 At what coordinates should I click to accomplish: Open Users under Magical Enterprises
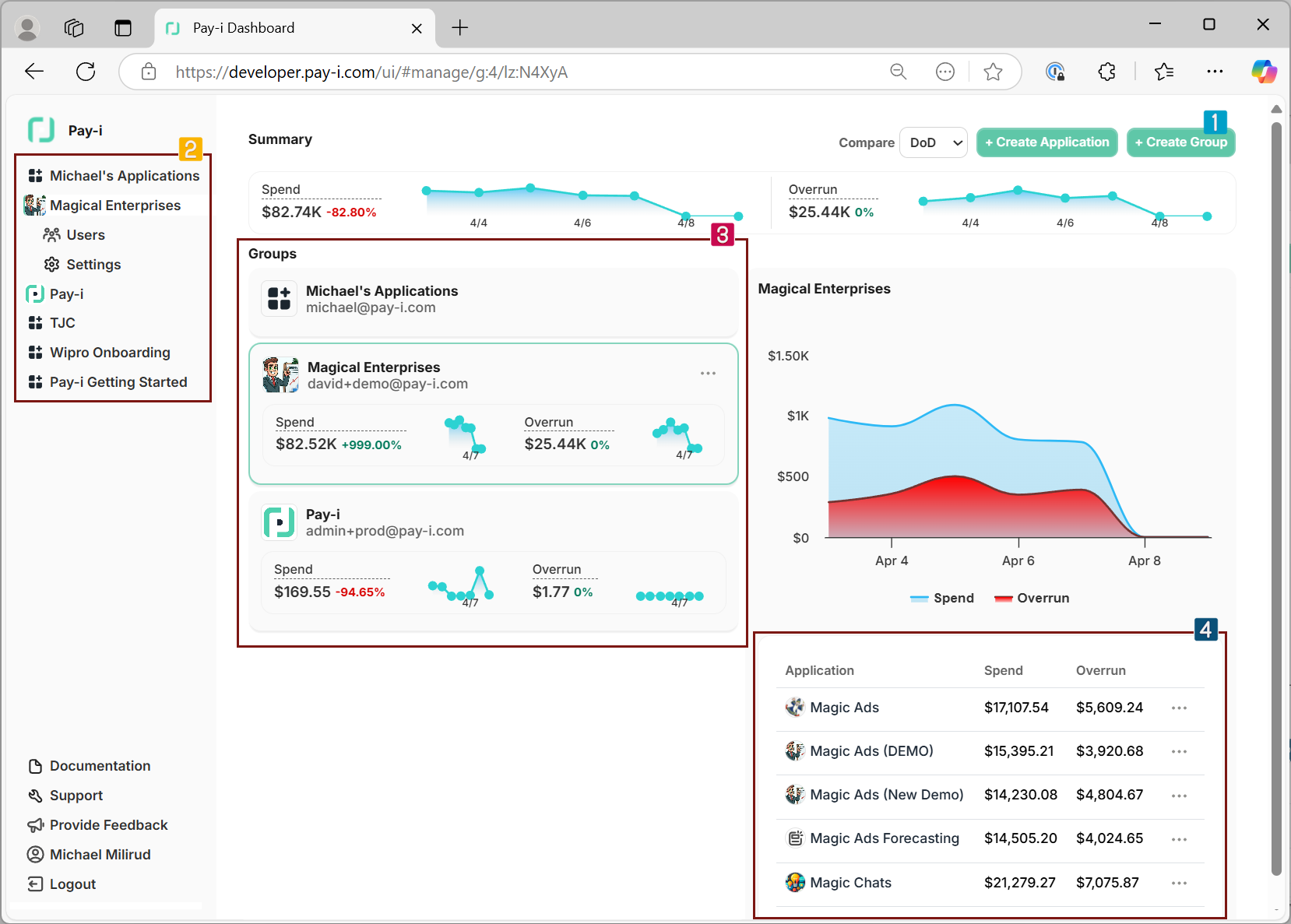[x=85, y=235]
